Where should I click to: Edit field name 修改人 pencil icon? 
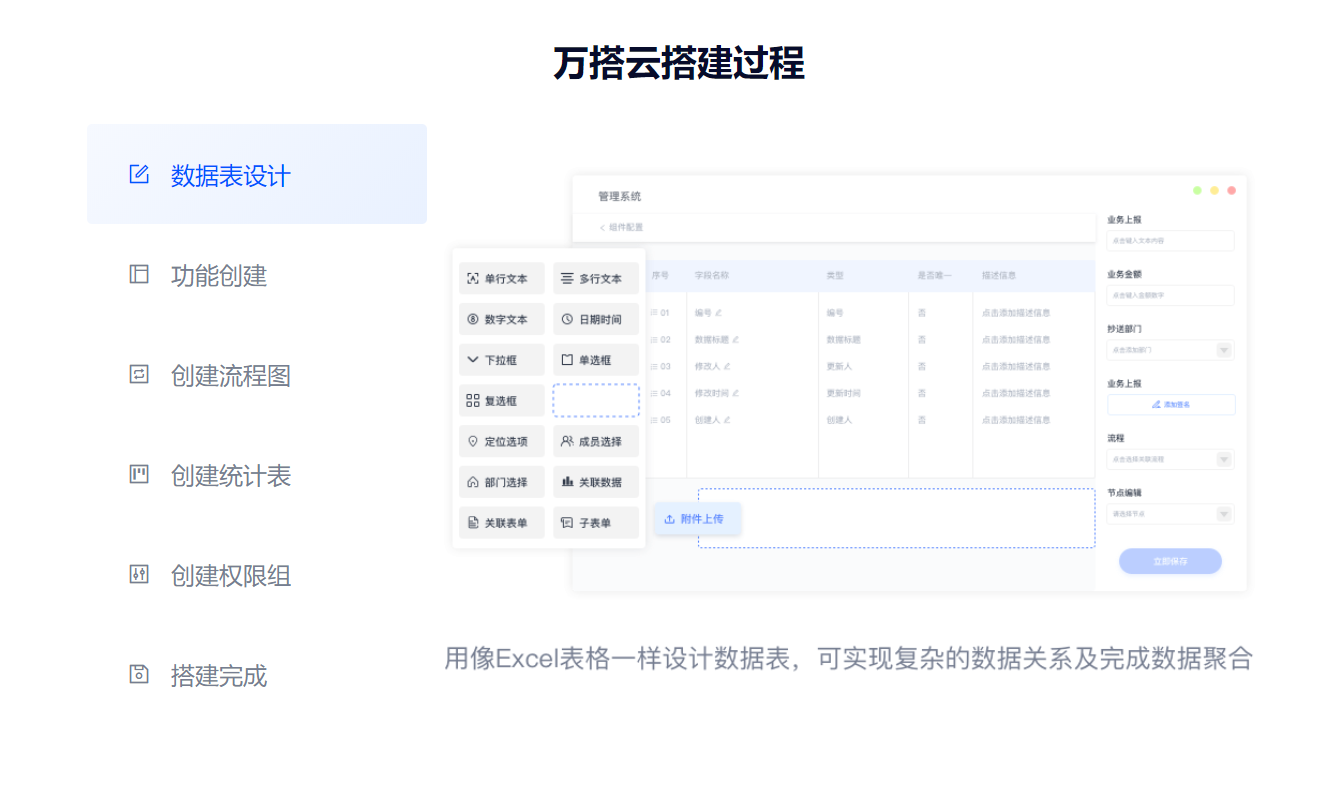[727, 366]
